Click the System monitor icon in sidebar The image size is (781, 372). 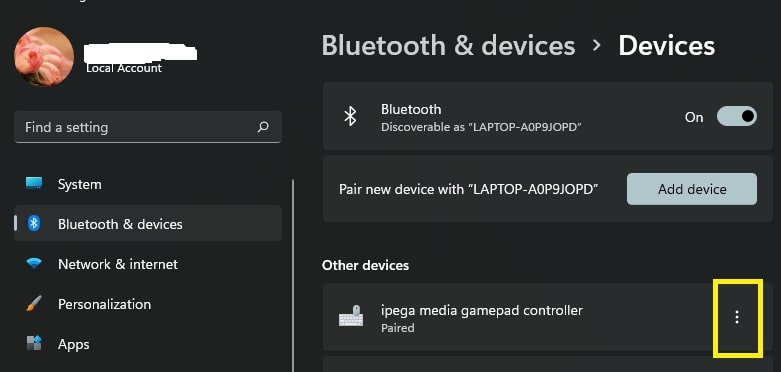(x=34, y=184)
